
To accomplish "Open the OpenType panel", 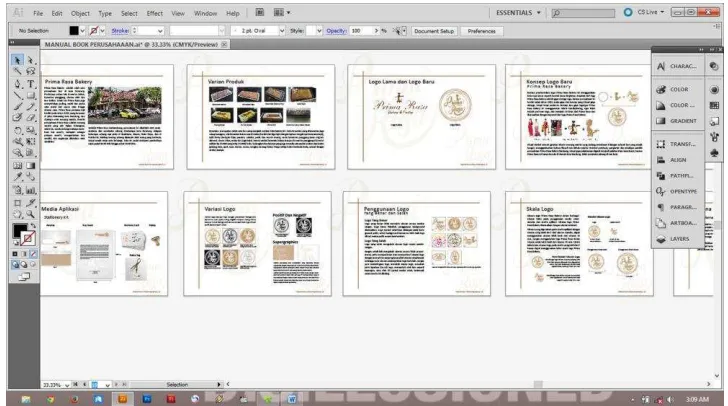I will (678, 191).
